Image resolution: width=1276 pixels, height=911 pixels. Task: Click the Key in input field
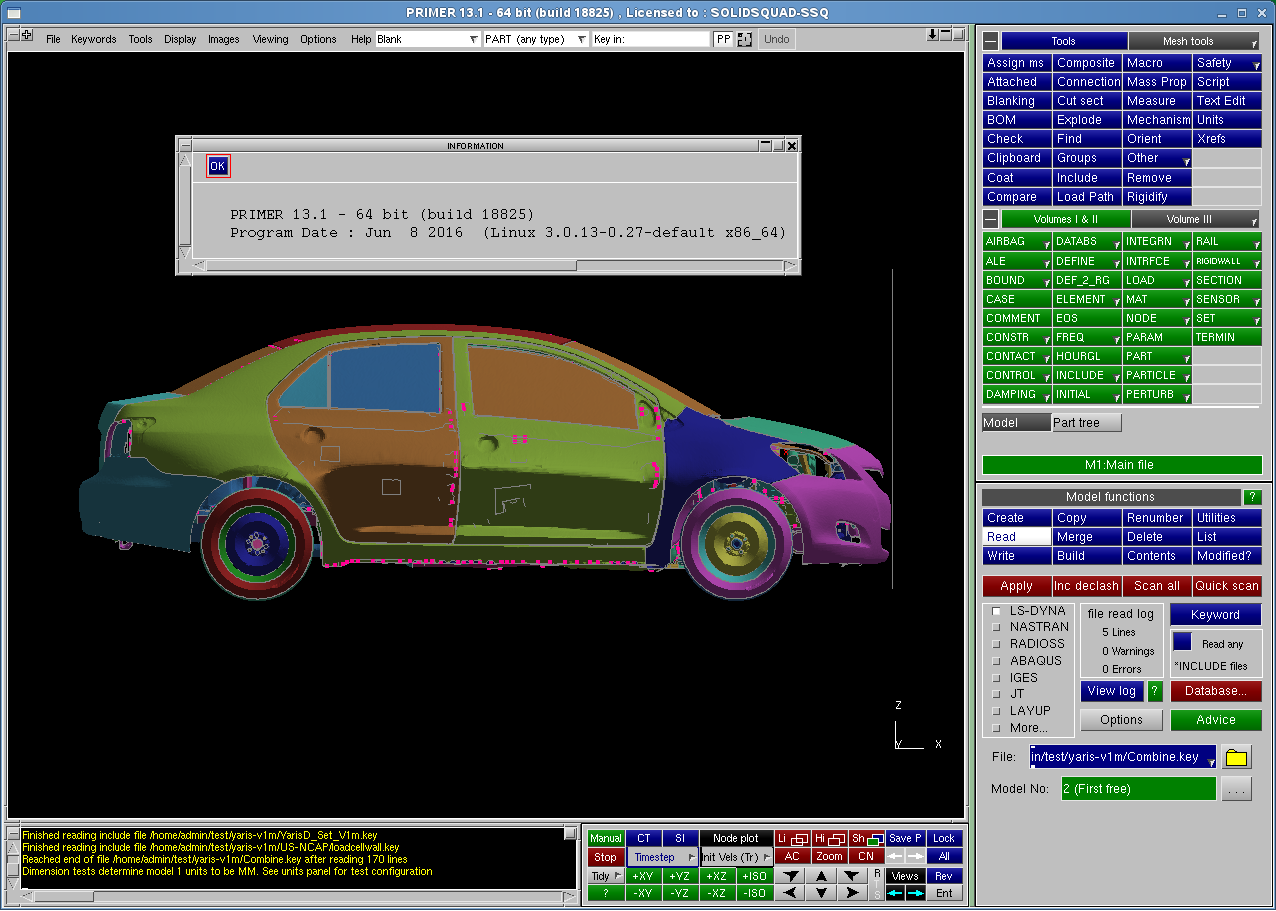coord(650,39)
